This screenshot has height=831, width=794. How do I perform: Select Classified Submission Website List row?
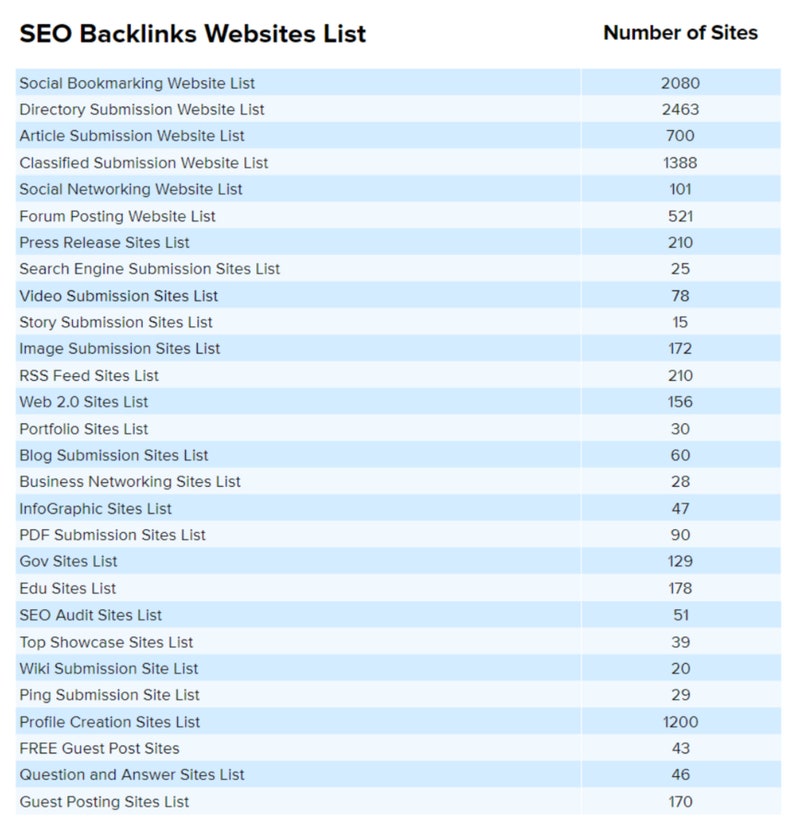(x=144, y=163)
